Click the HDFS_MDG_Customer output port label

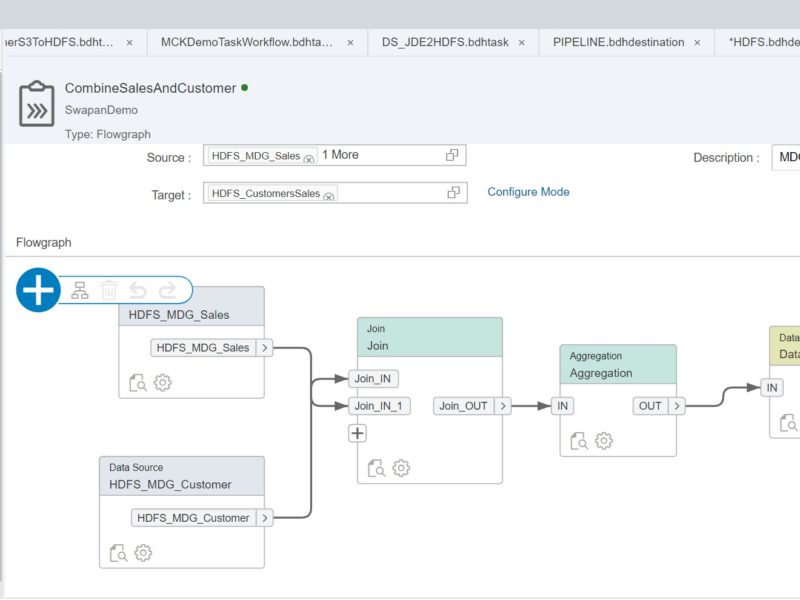click(x=193, y=518)
